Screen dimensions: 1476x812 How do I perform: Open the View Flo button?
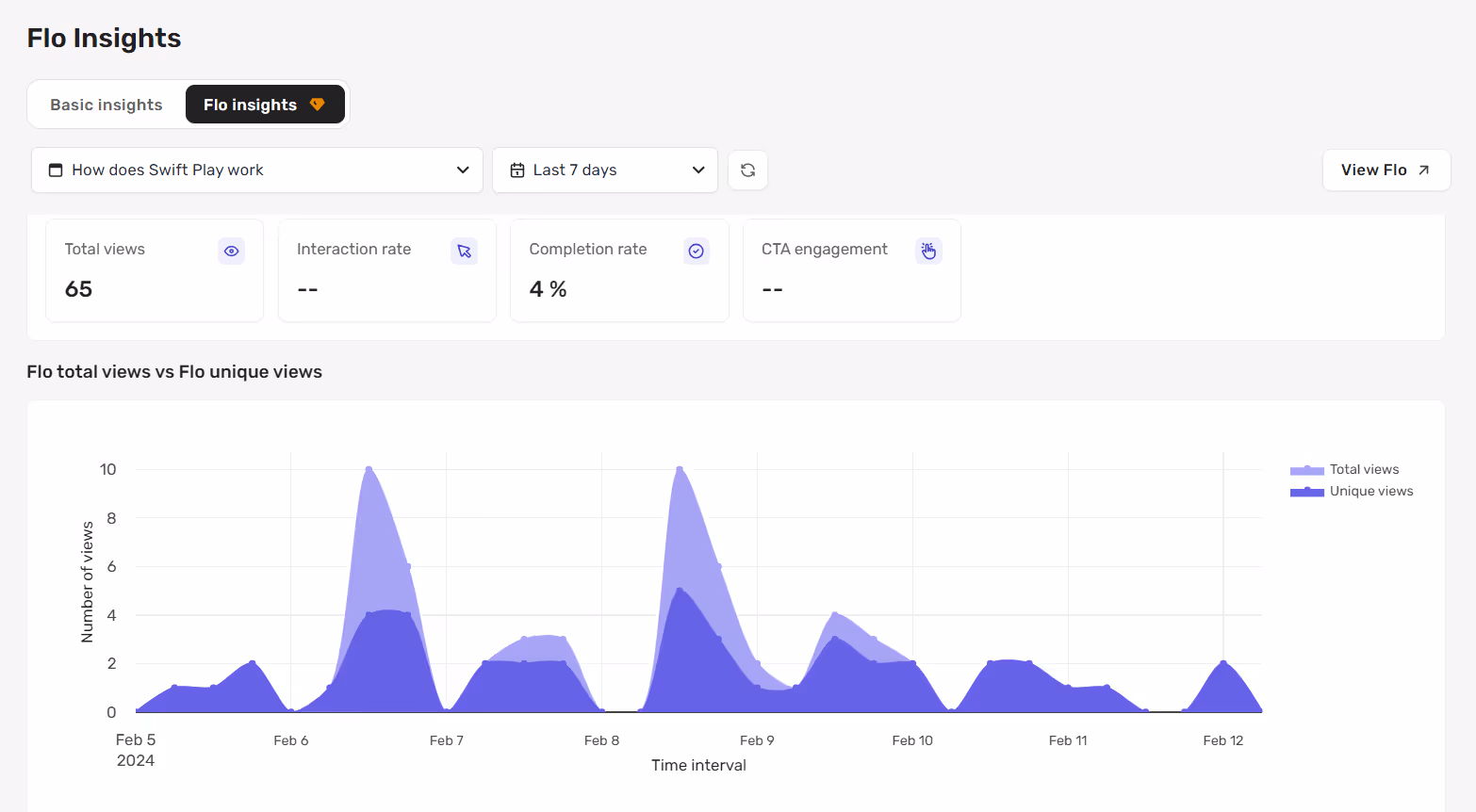(x=1386, y=171)
